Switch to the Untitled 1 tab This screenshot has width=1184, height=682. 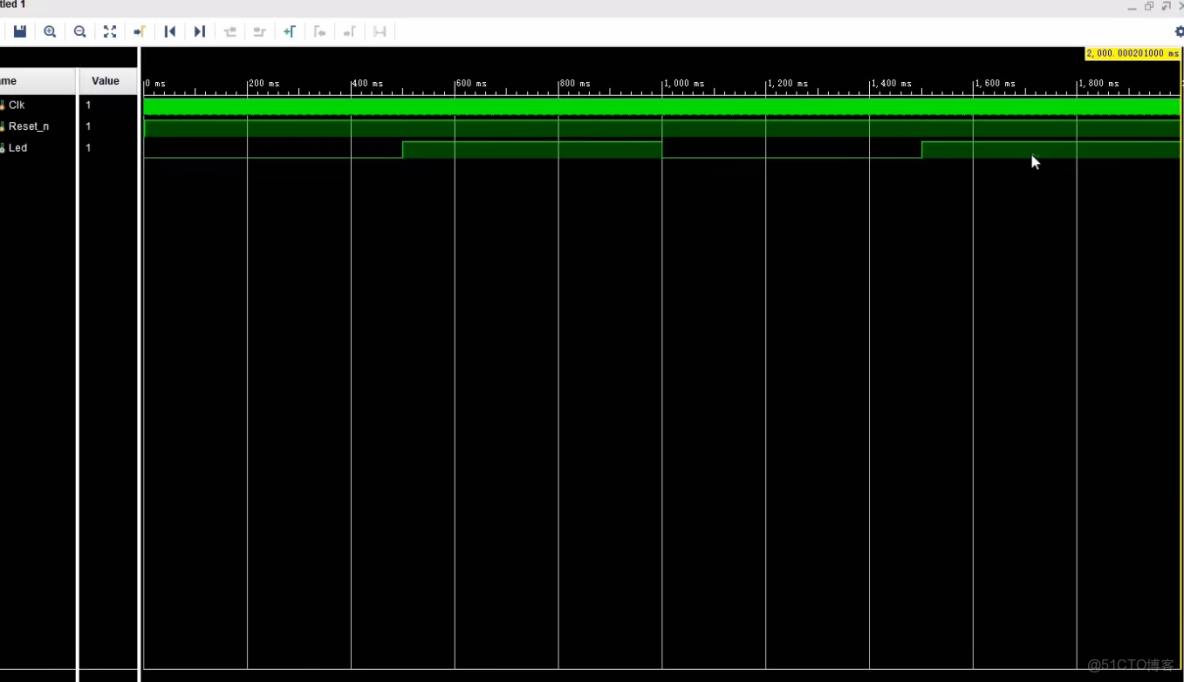pyautogui.click(x=10, y=5)
